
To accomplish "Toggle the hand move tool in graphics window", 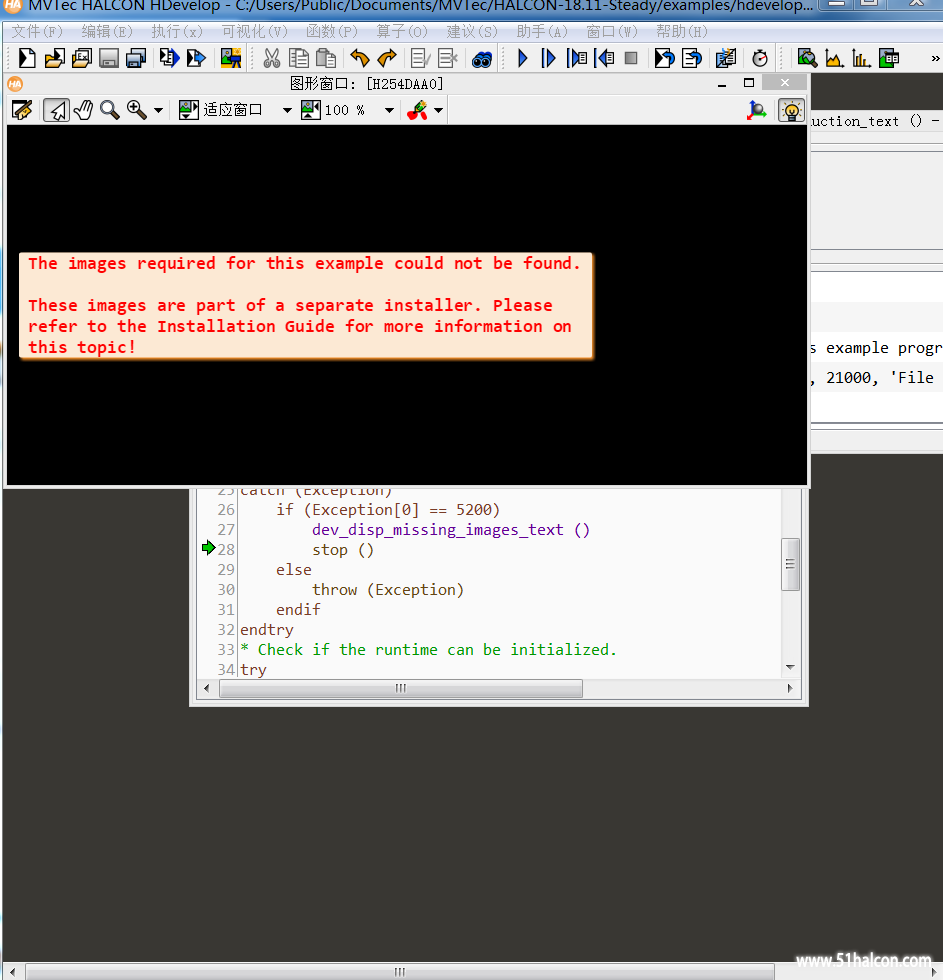I will coord(83,110).
